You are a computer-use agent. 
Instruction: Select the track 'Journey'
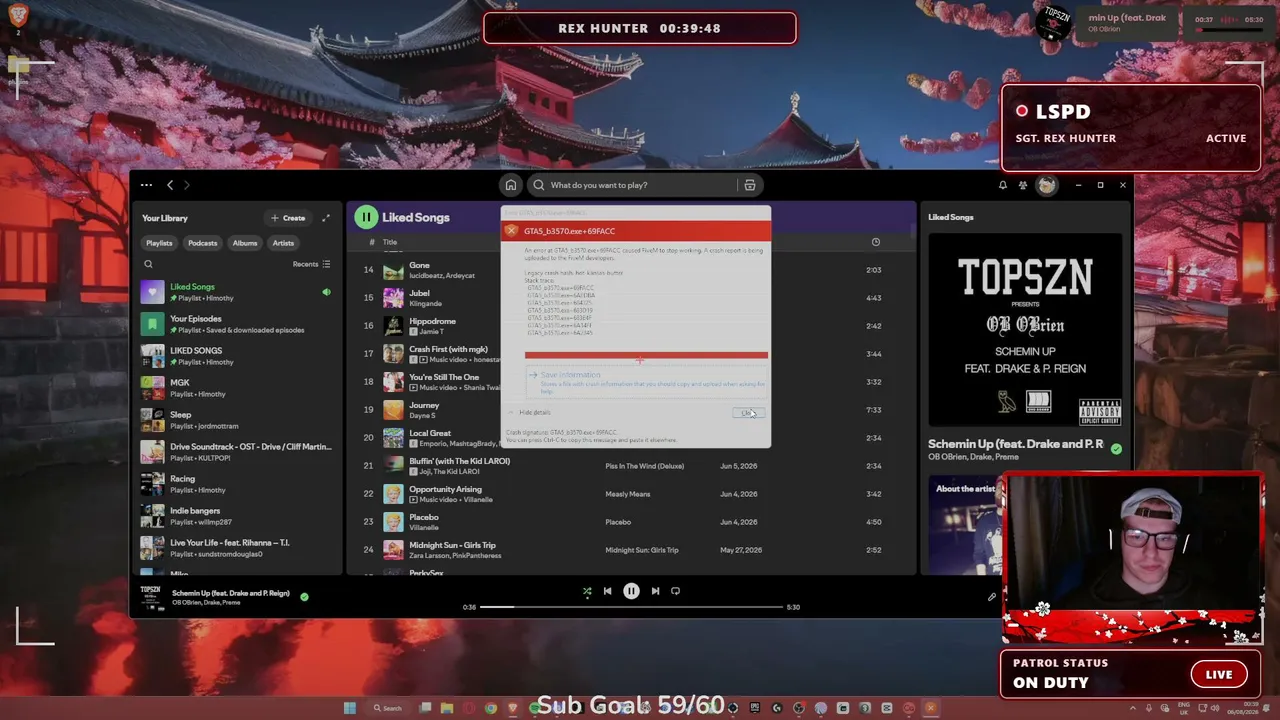tap(424, 405)
